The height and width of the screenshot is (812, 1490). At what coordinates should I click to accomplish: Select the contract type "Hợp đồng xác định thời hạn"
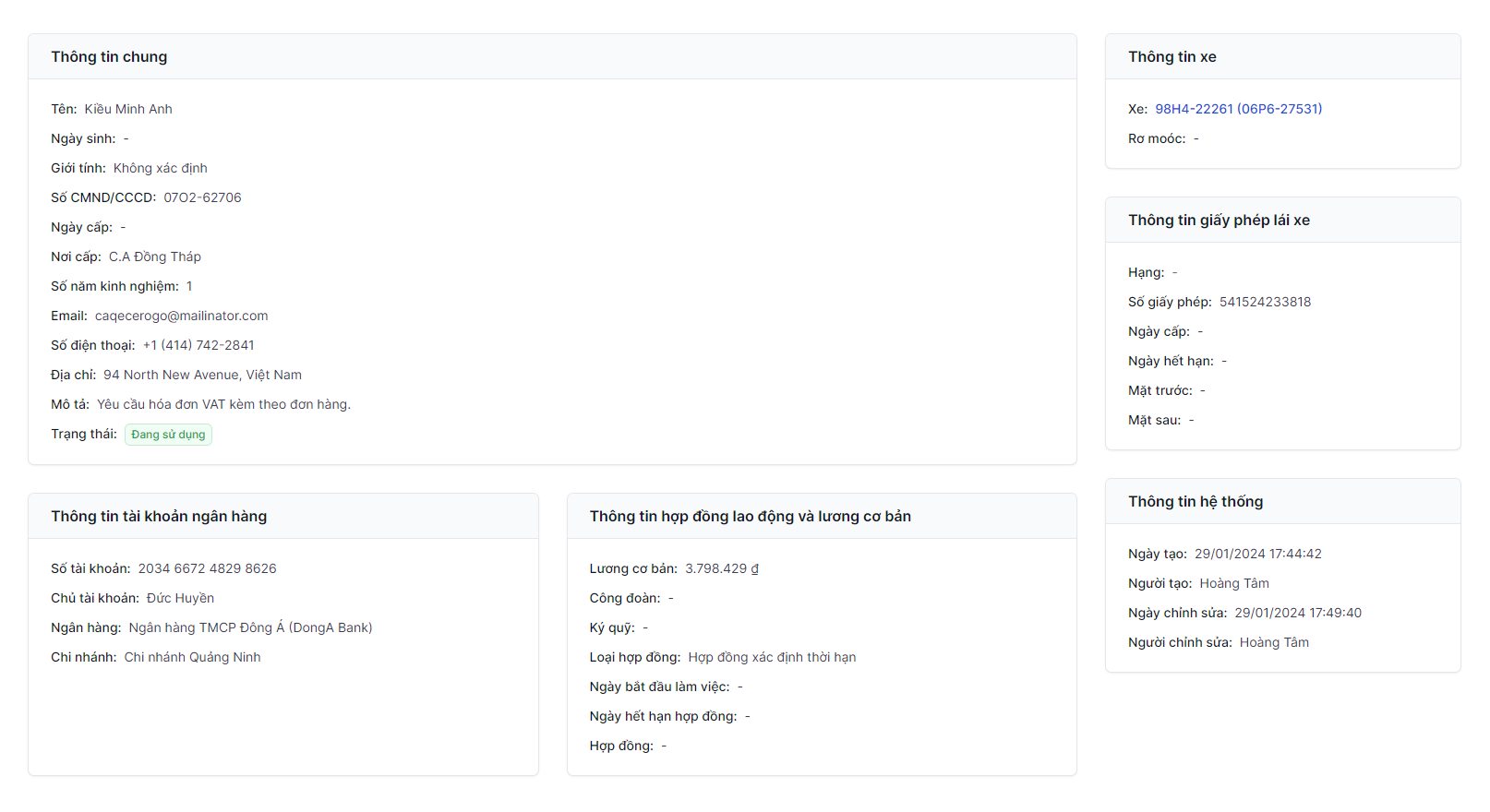[772, 657]
